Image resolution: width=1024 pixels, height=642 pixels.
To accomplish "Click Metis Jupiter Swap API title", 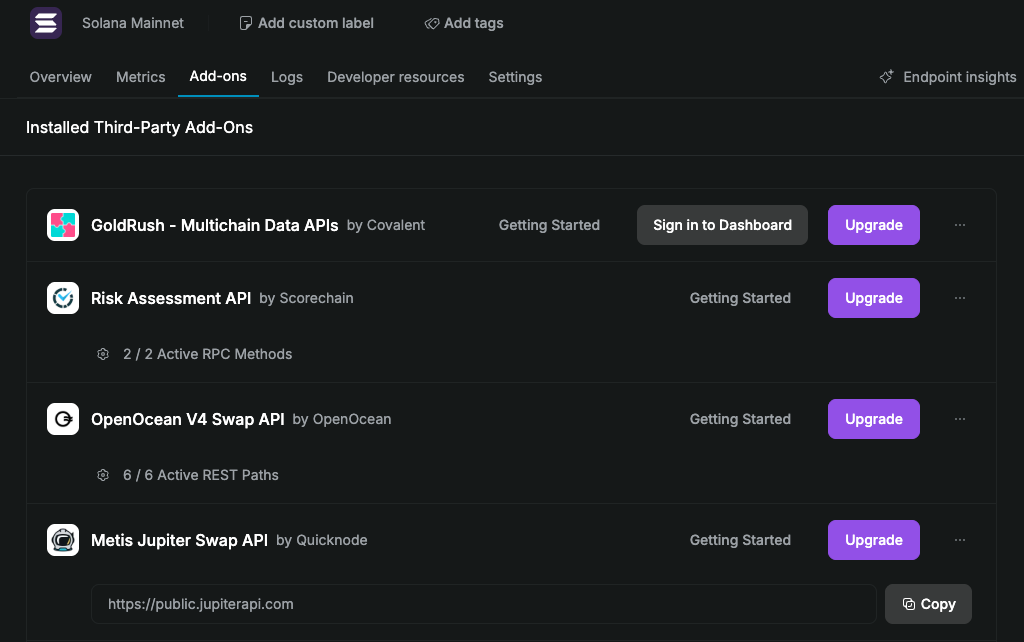I will [179, 540].
